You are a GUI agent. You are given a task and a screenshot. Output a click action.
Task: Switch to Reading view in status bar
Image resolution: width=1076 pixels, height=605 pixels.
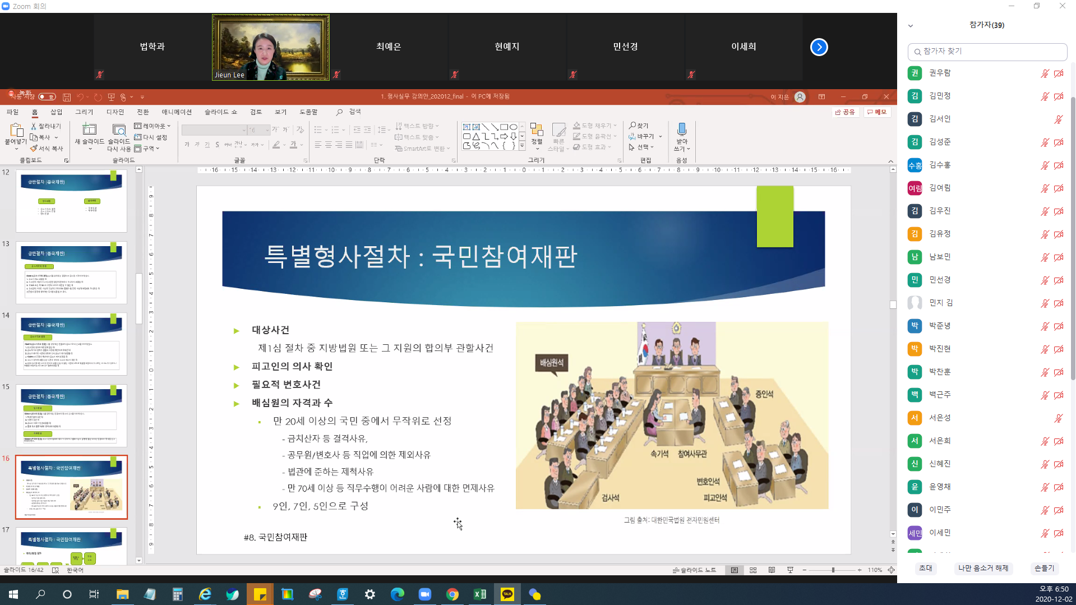[771, 570]
